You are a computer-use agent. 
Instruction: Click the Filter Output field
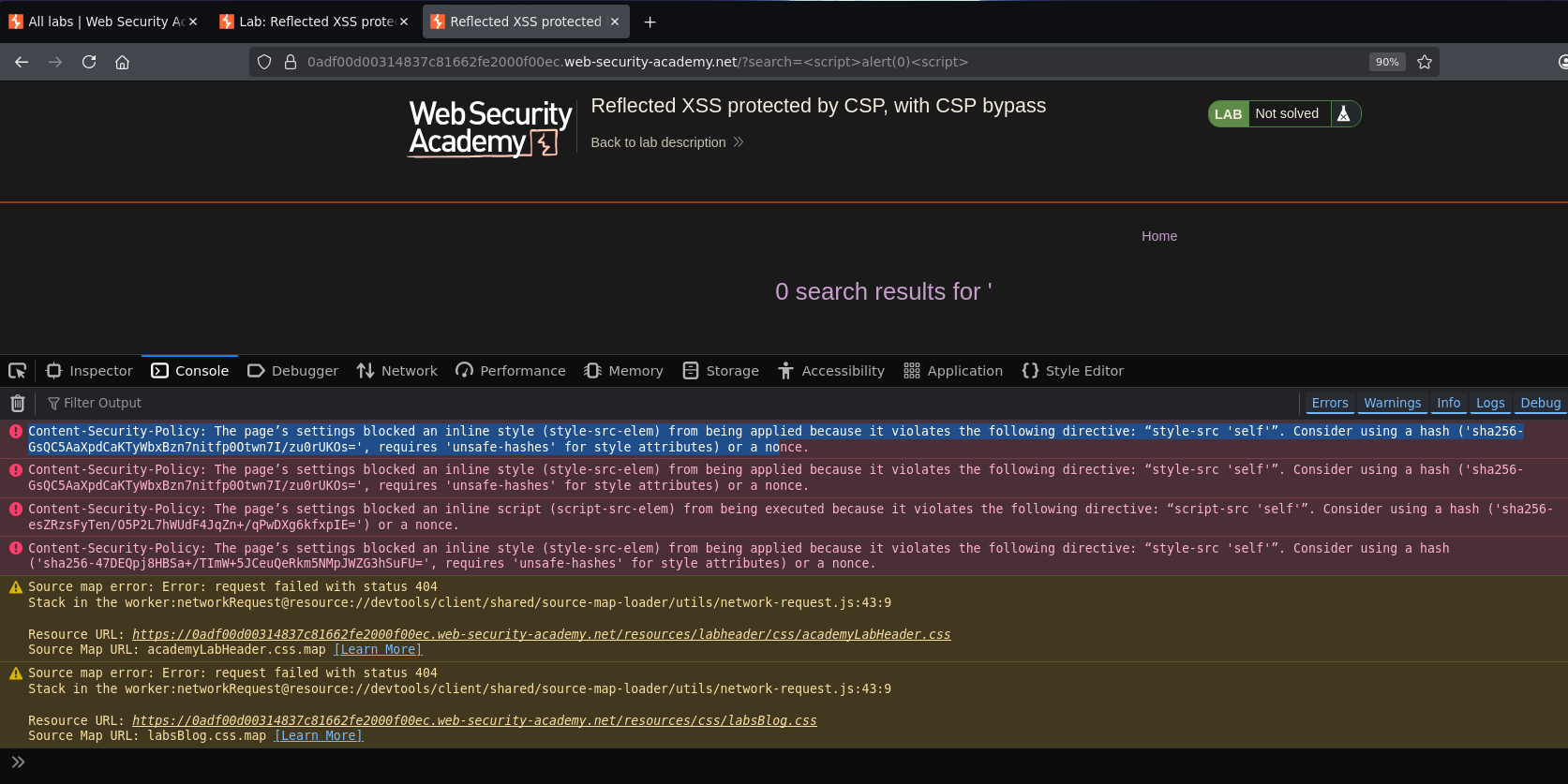pyautogui.click(x=670, y=403)
